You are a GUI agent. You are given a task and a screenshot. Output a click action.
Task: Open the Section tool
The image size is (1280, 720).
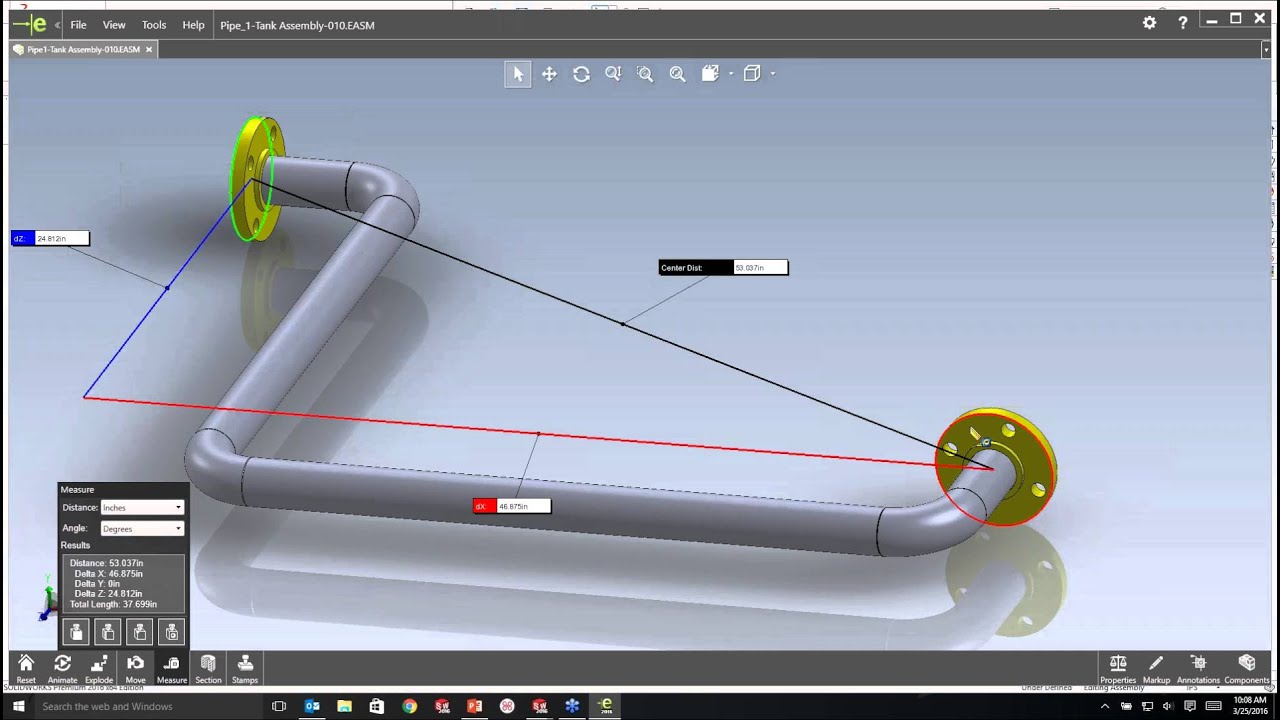point(208,669)
